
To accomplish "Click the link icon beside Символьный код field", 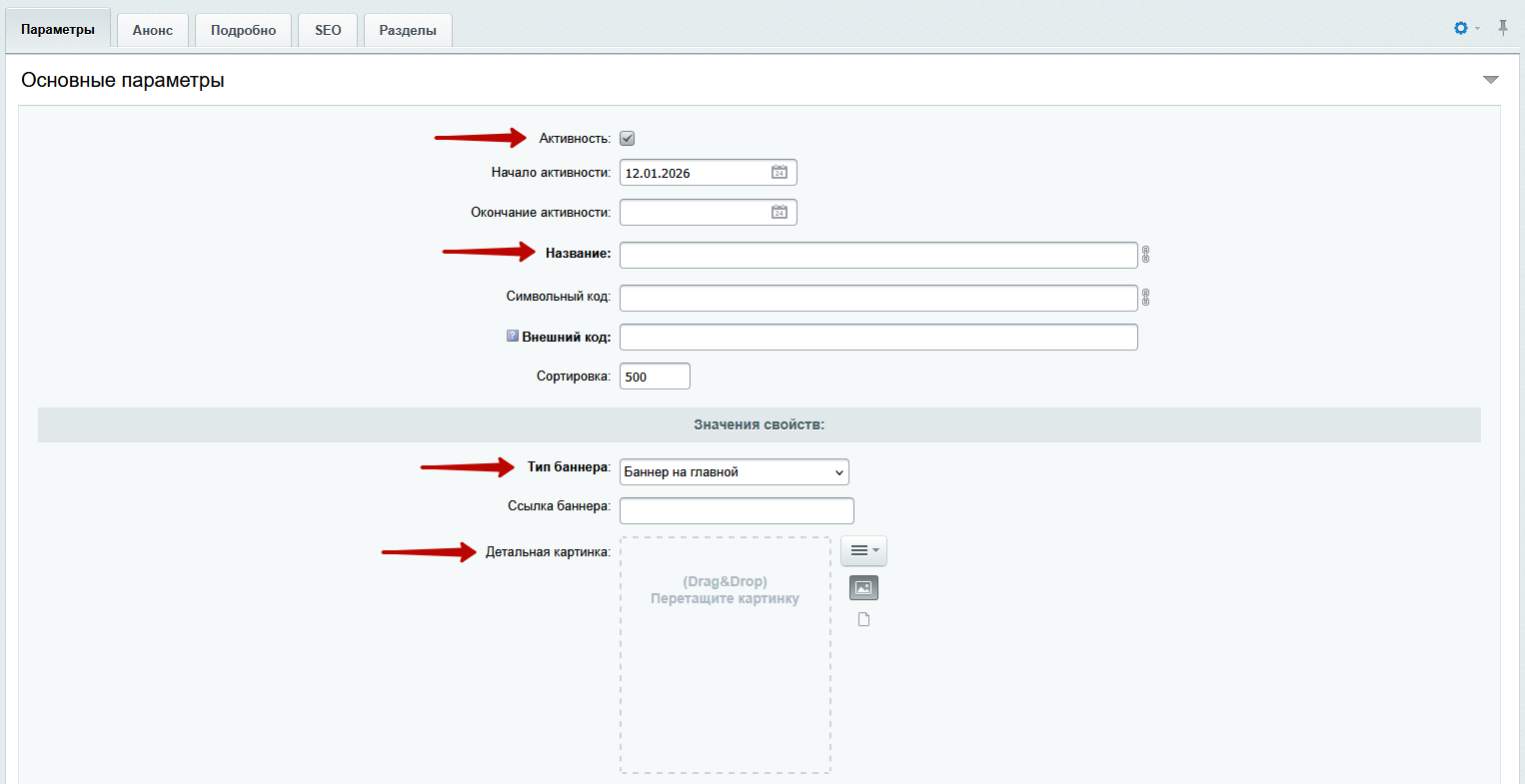I will tap(1145, 298).
